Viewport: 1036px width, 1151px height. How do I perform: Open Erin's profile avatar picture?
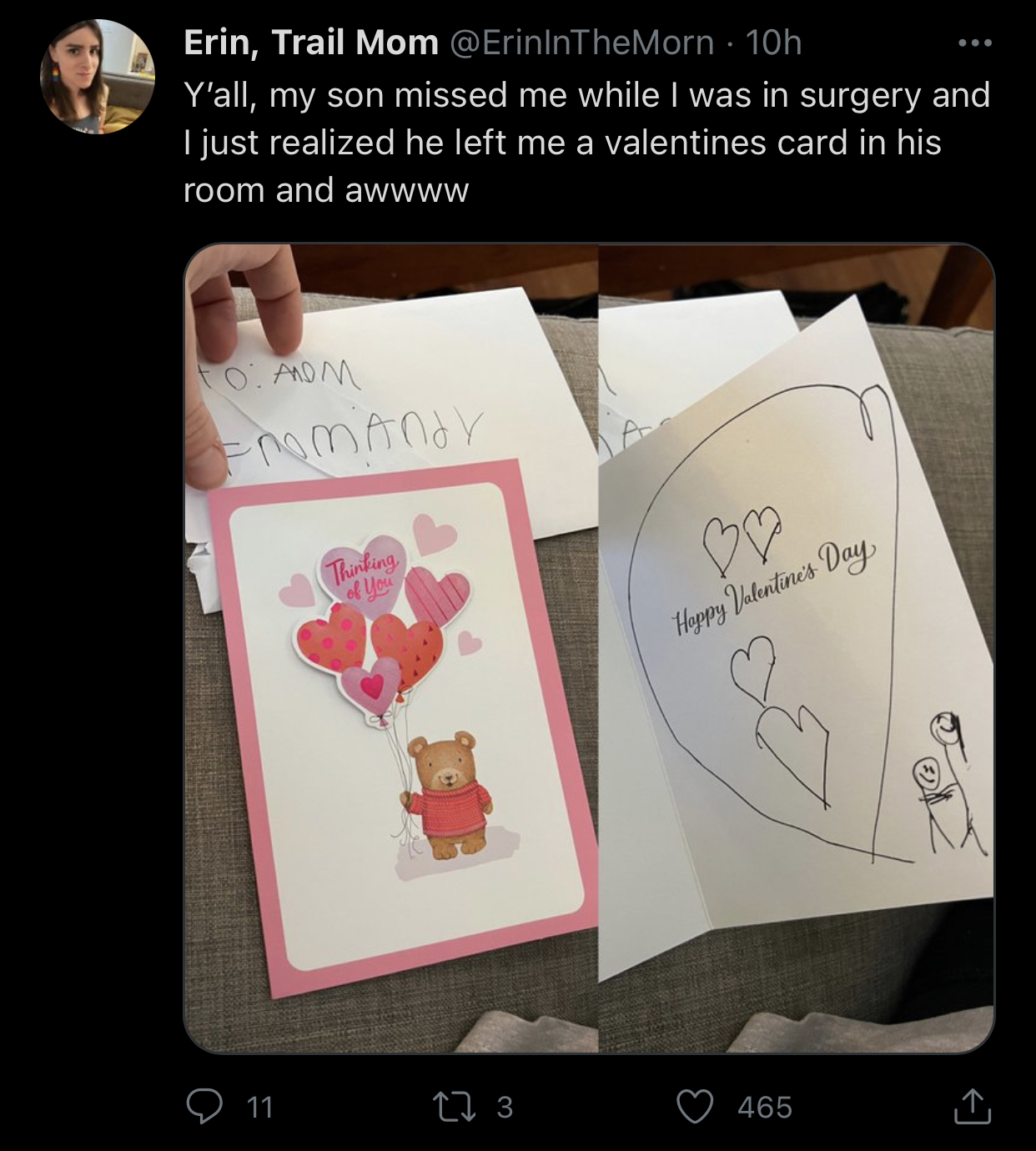(98, 77)
